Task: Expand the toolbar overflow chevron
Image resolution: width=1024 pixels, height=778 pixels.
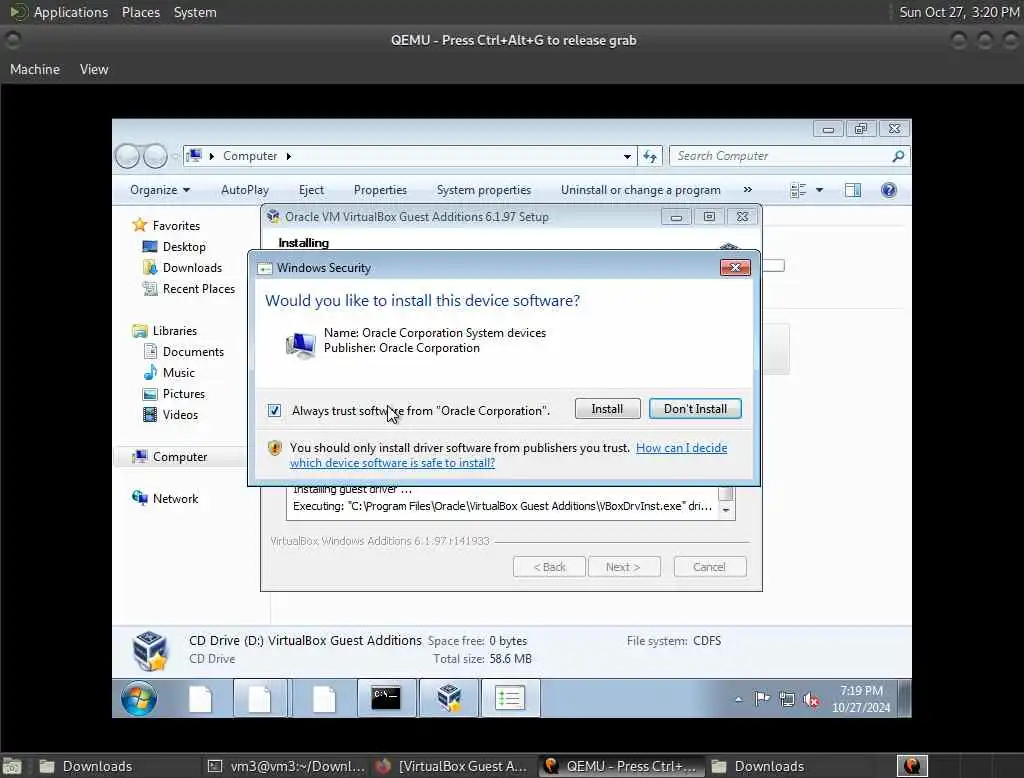Action: 748,189
